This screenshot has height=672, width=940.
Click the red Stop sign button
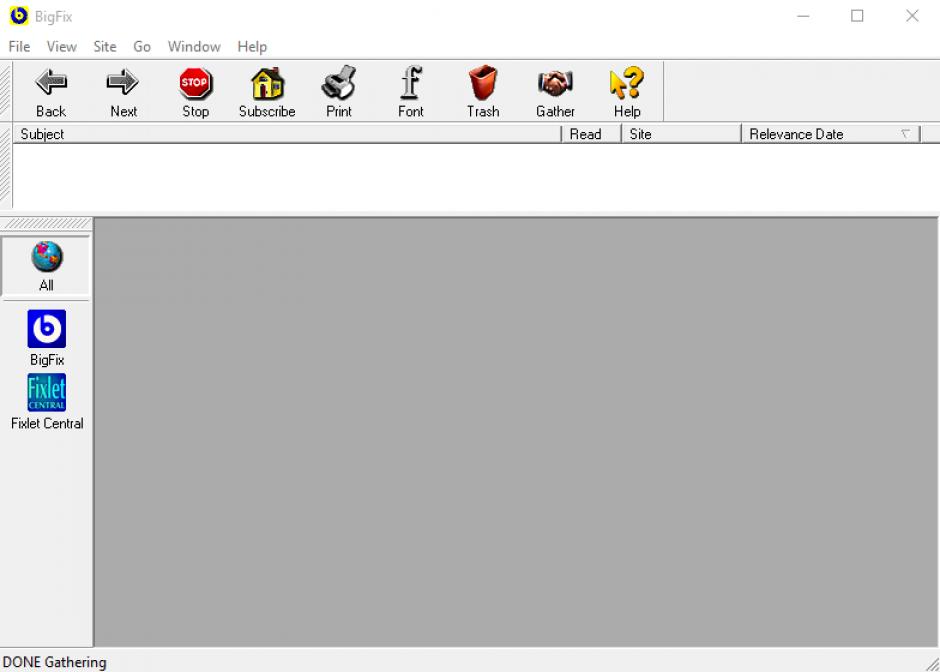[195, 92]
